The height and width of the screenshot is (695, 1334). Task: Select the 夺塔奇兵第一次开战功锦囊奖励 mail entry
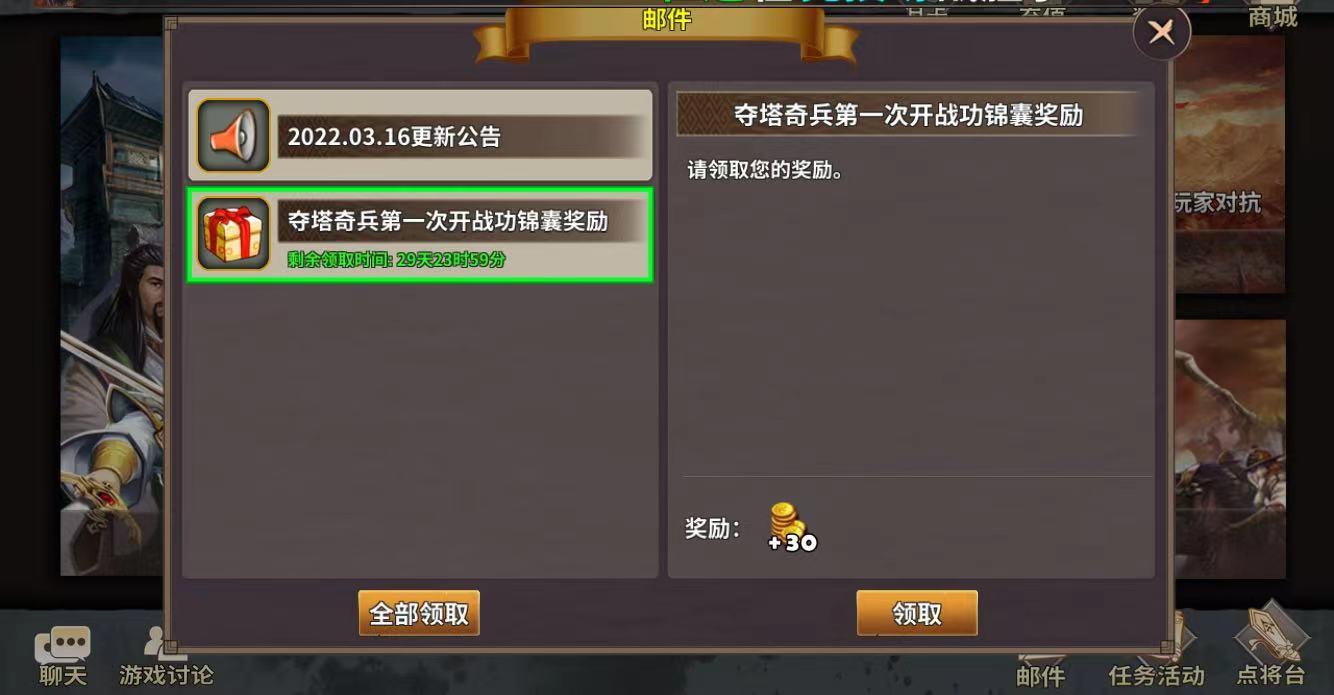tap(420, 234)
